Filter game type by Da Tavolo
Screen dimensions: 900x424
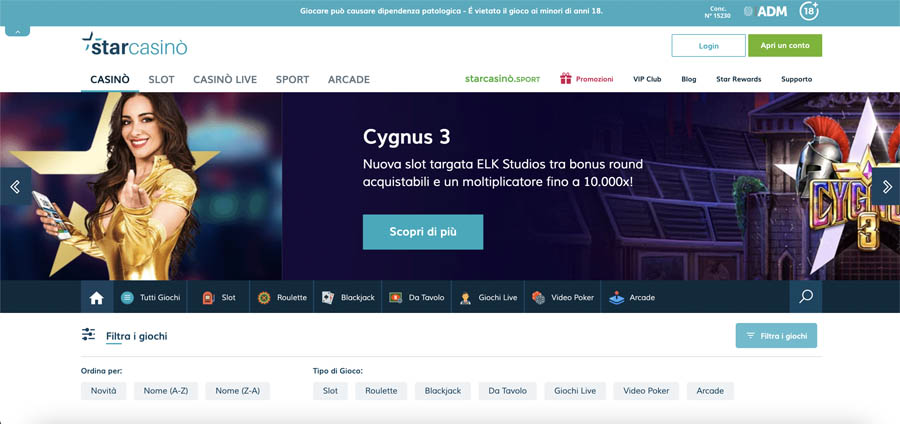507,391
